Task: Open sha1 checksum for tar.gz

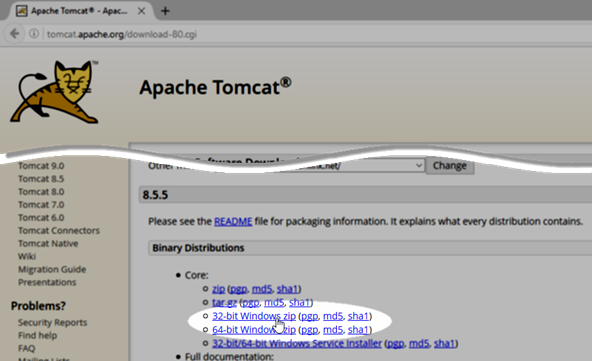Action: point(300,302)
